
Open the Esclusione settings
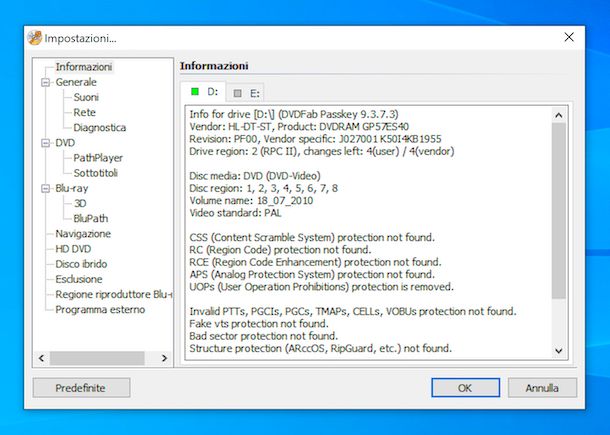coord(79,279)
